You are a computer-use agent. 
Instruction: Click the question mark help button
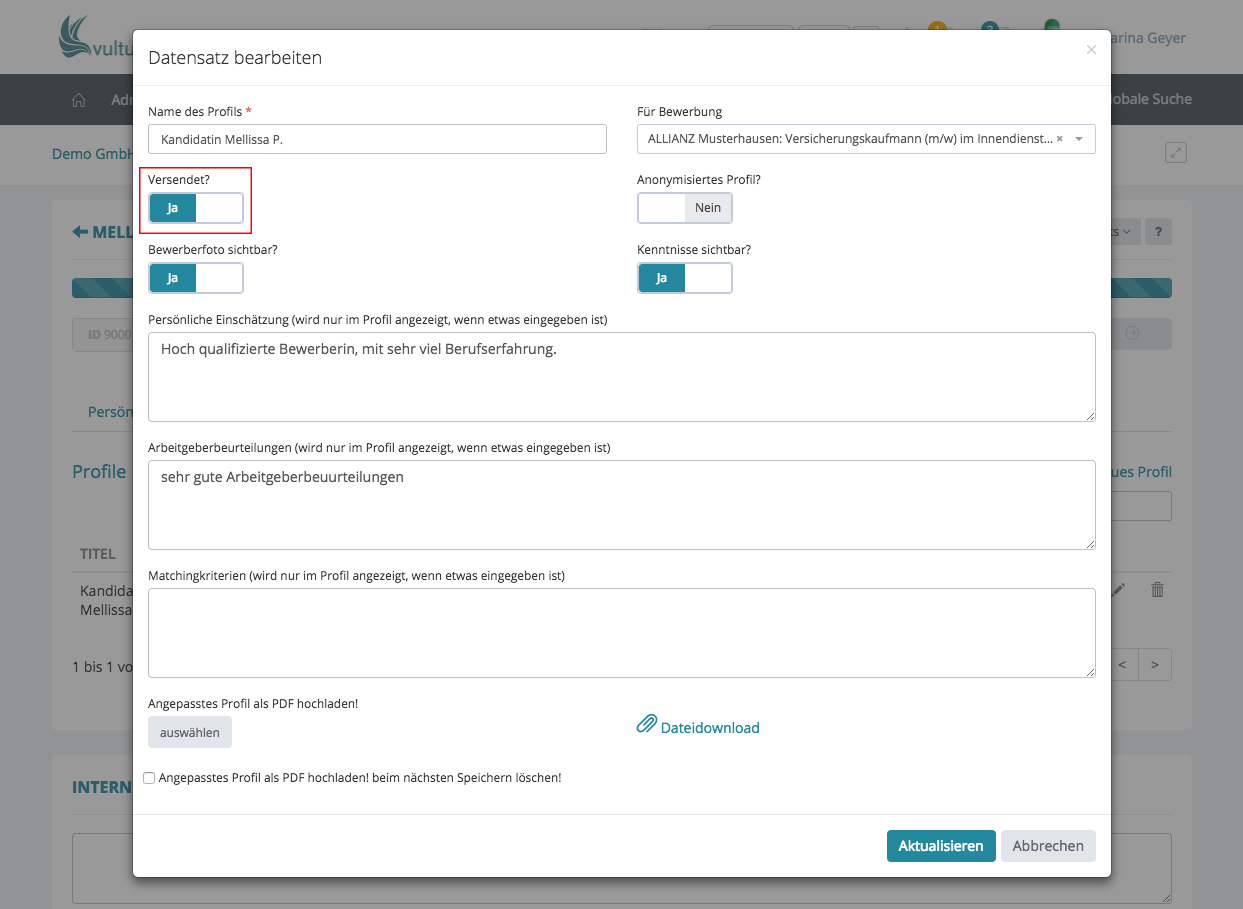[x=1158, y=231]
